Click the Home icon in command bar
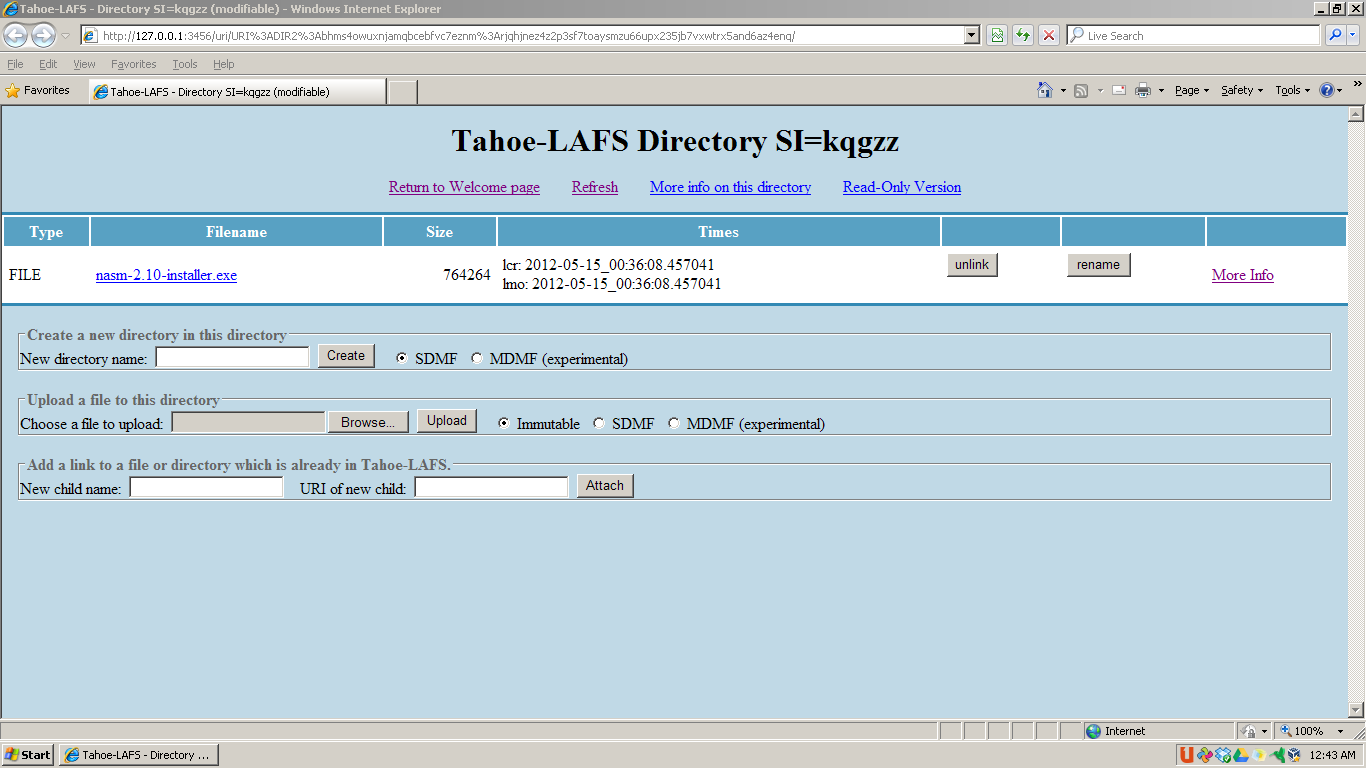This screenshot has height=768, width=1366. [x=1044, y=90]
